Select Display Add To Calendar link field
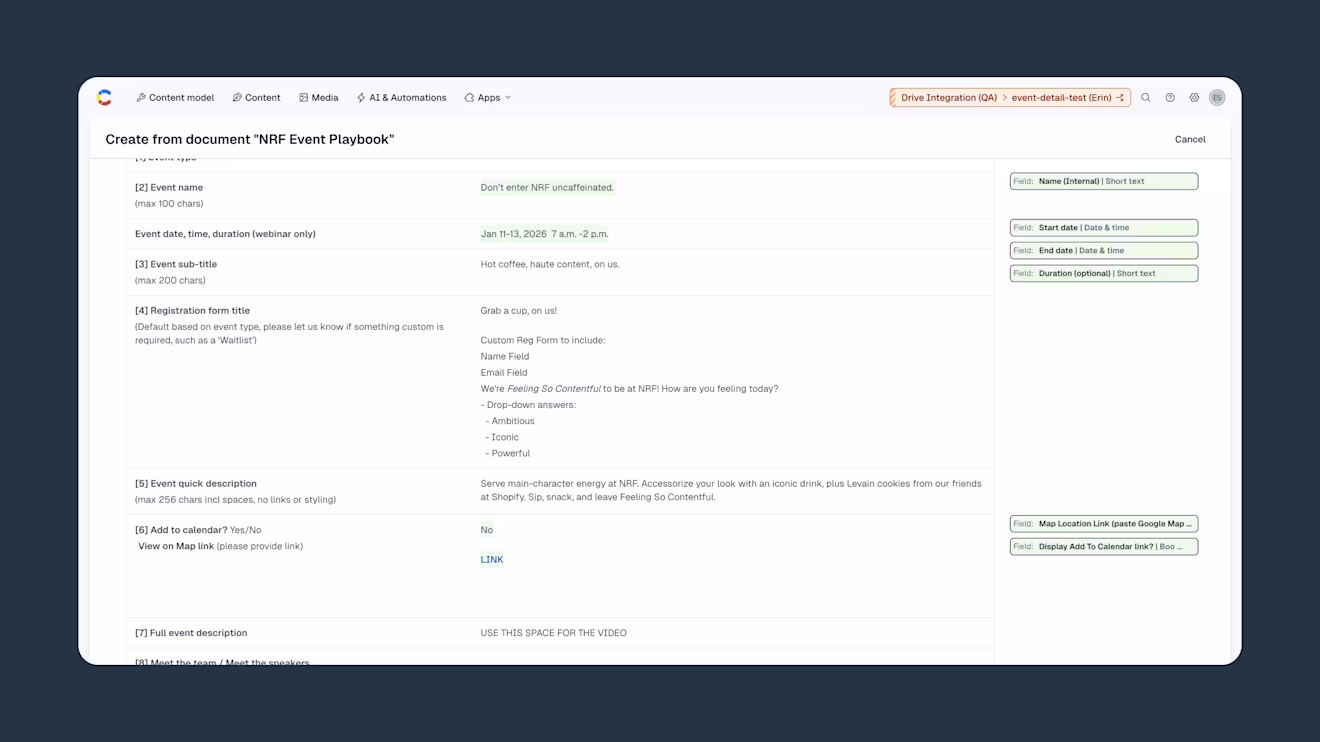The height and width of the screenshot is (742, 1320). 1104,546
